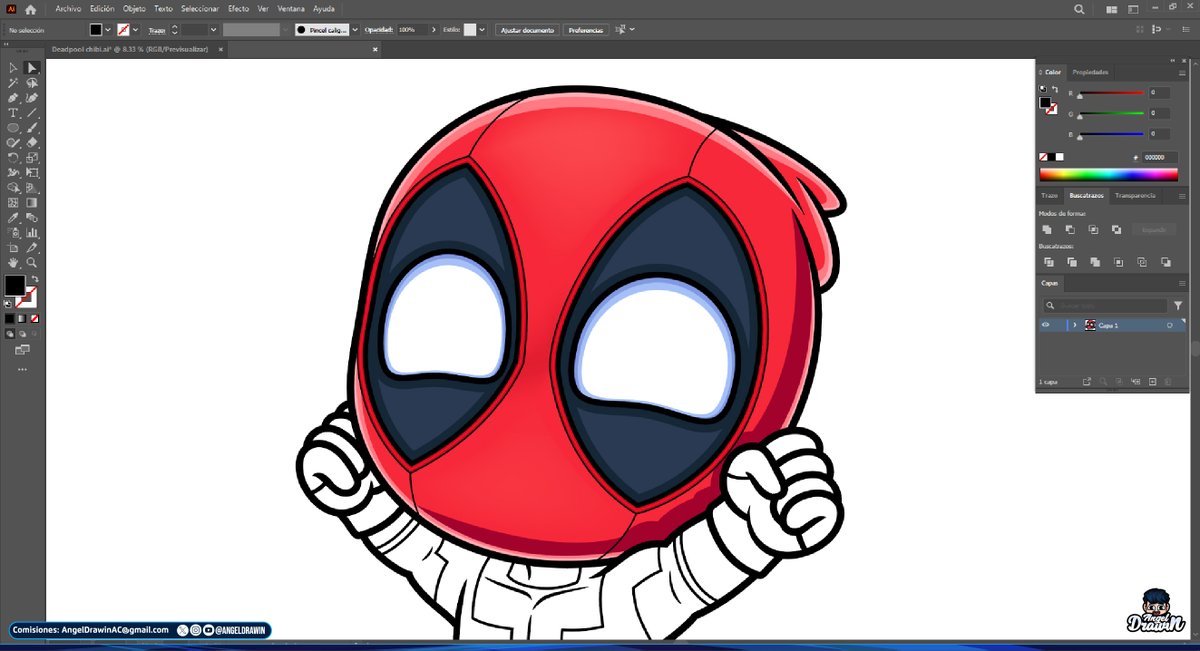Select the Zoom tool in the toolbar
This screenshot has width=1200, height=651.
pos(30,262)
